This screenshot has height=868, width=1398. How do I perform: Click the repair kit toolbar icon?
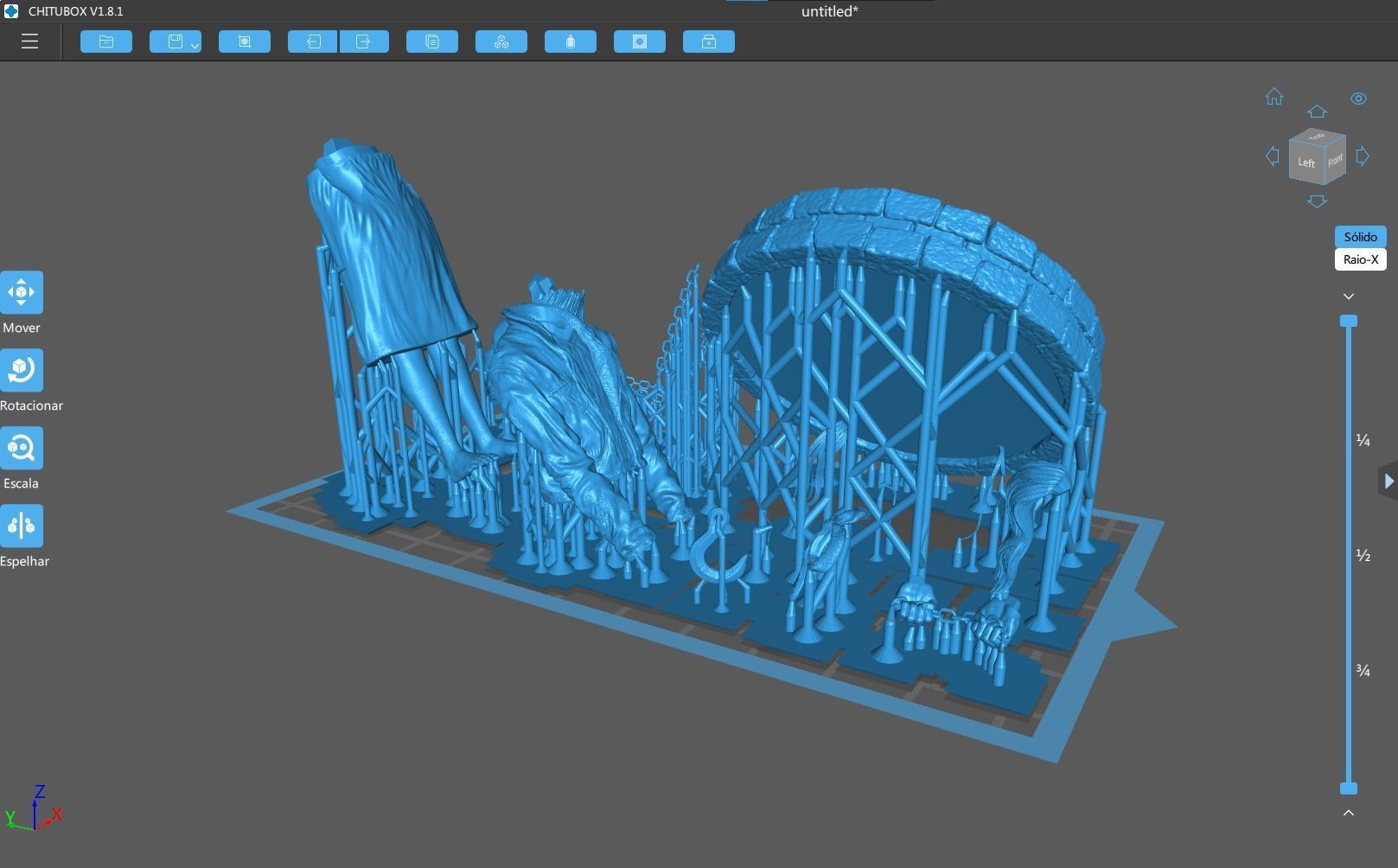point(709,41)
